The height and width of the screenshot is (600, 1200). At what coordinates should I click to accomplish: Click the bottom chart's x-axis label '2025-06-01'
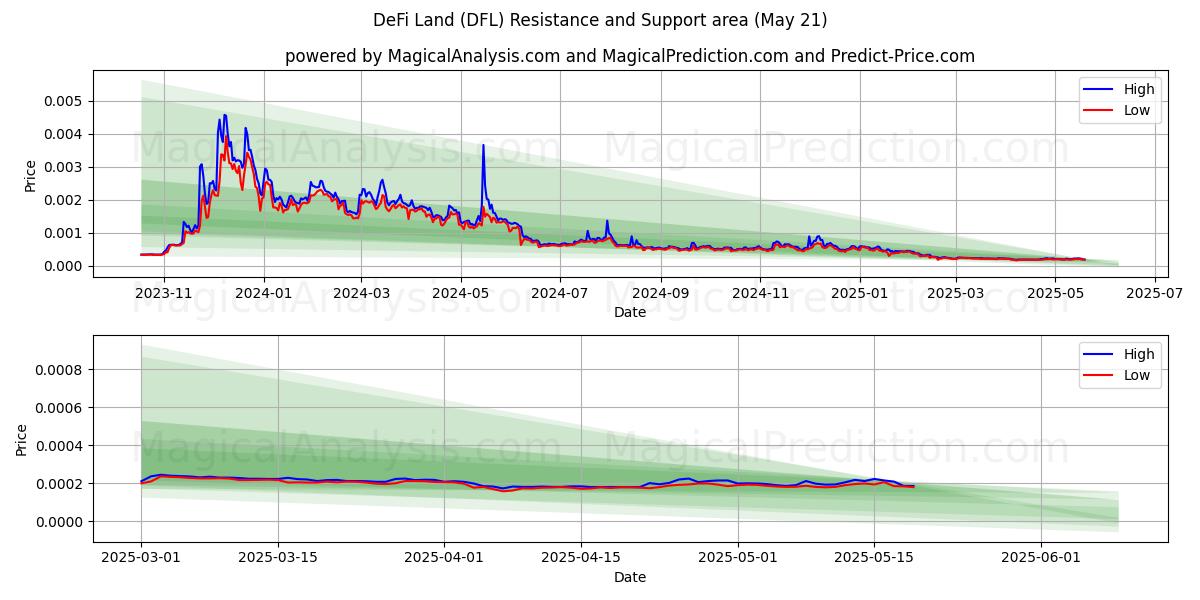(1041, 558)
